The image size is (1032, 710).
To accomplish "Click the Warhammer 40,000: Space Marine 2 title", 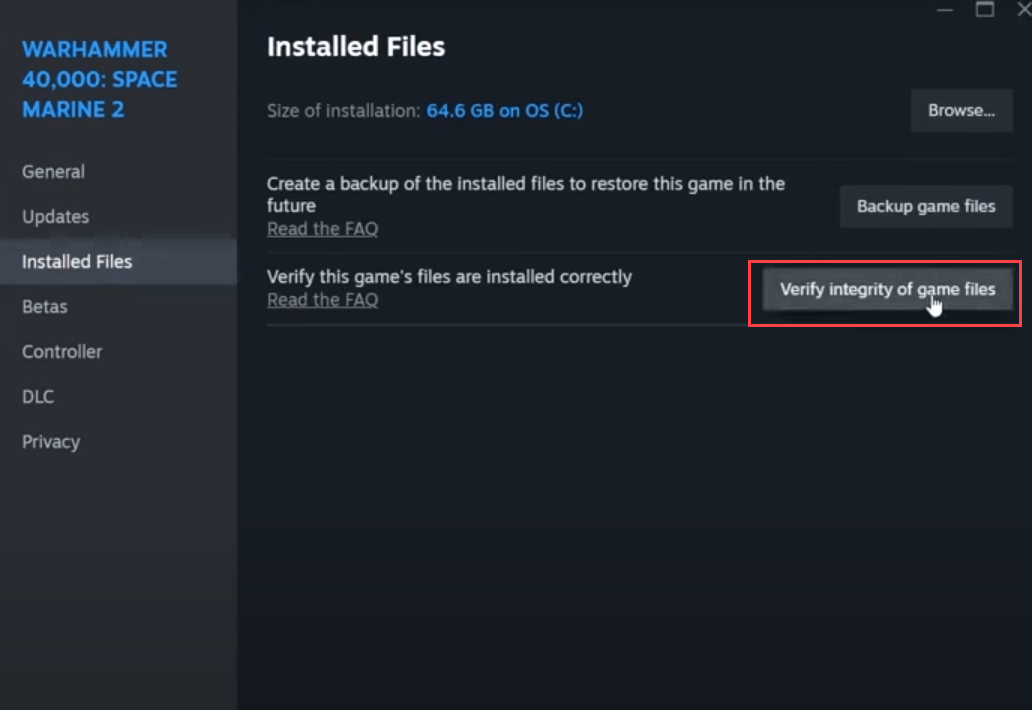I will coord(99,79).
